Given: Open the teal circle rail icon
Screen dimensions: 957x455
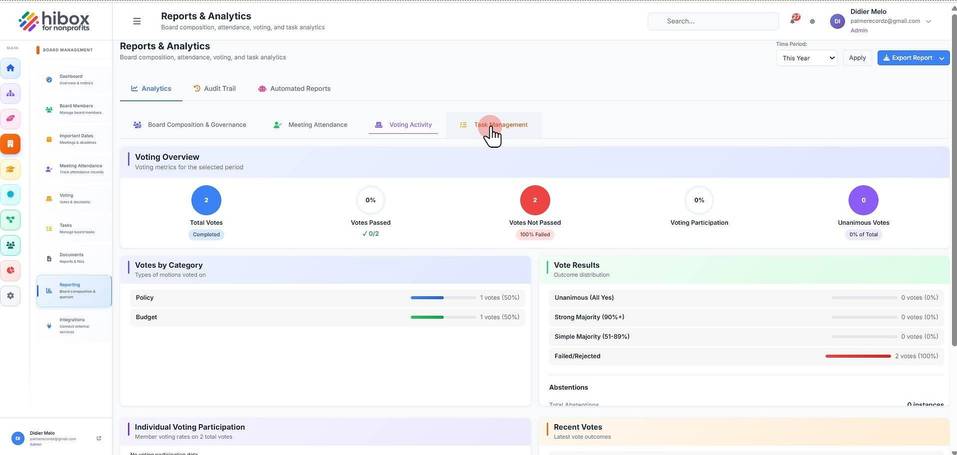Looking at the screenshot, I should [10, 194].
